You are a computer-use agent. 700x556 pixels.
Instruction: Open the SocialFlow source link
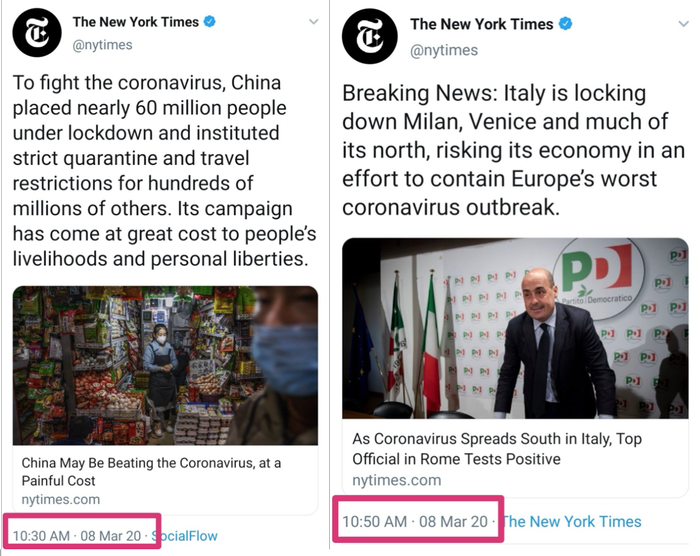tap(184, 536)
